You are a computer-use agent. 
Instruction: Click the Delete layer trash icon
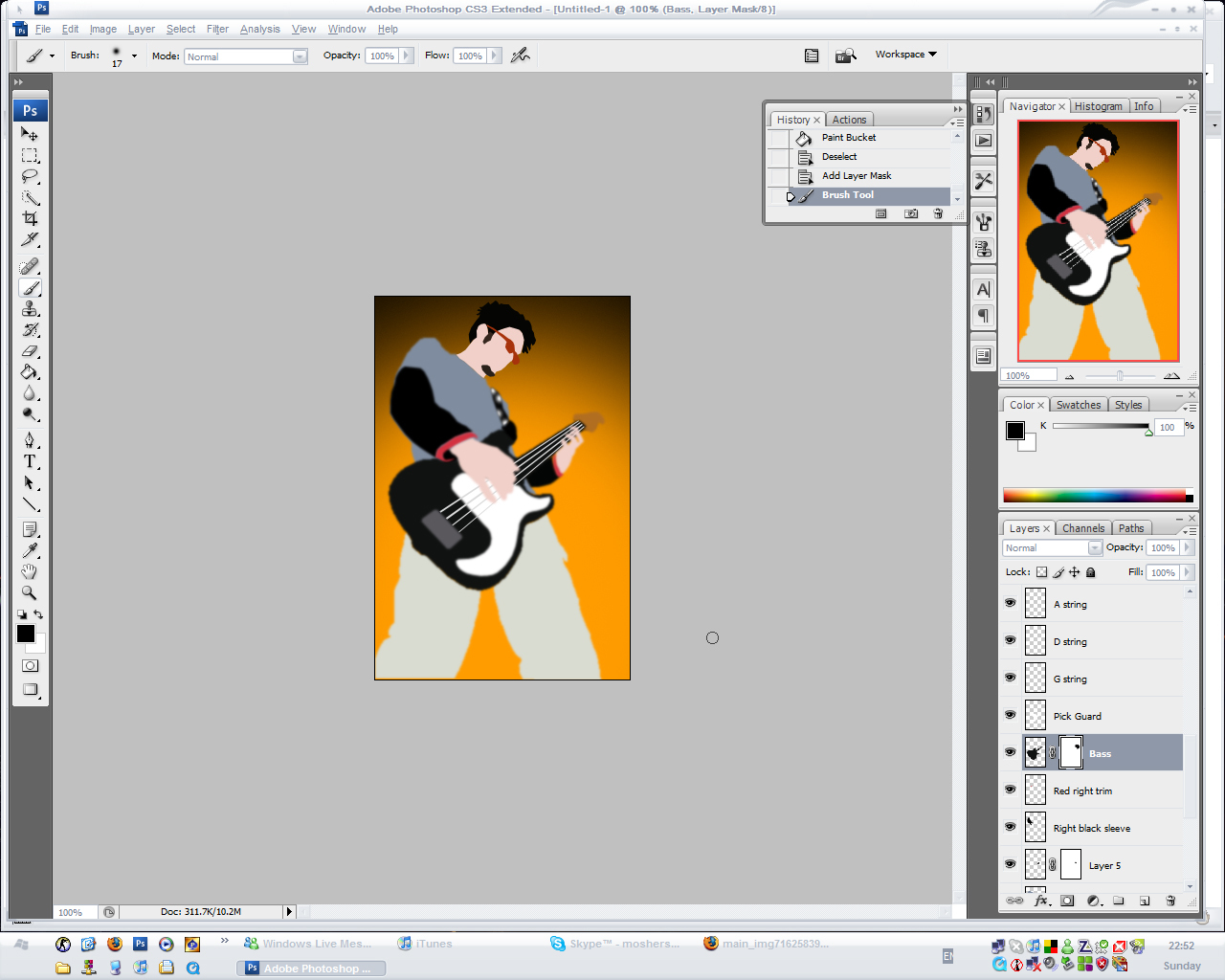click(1169, 901)
